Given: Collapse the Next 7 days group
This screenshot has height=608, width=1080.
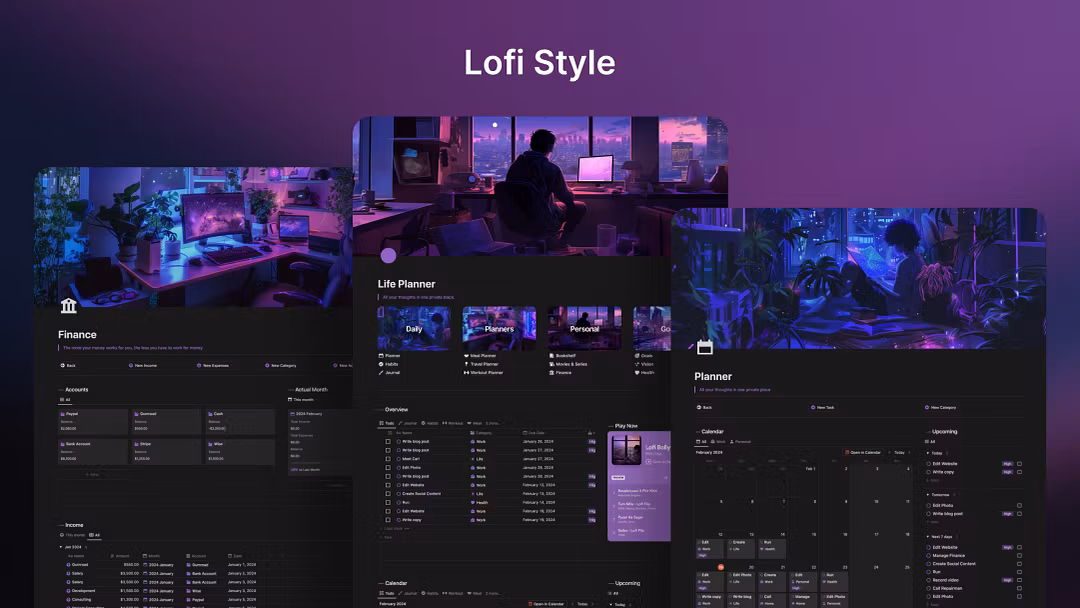Looking at the screenshot, I should 927,537.
